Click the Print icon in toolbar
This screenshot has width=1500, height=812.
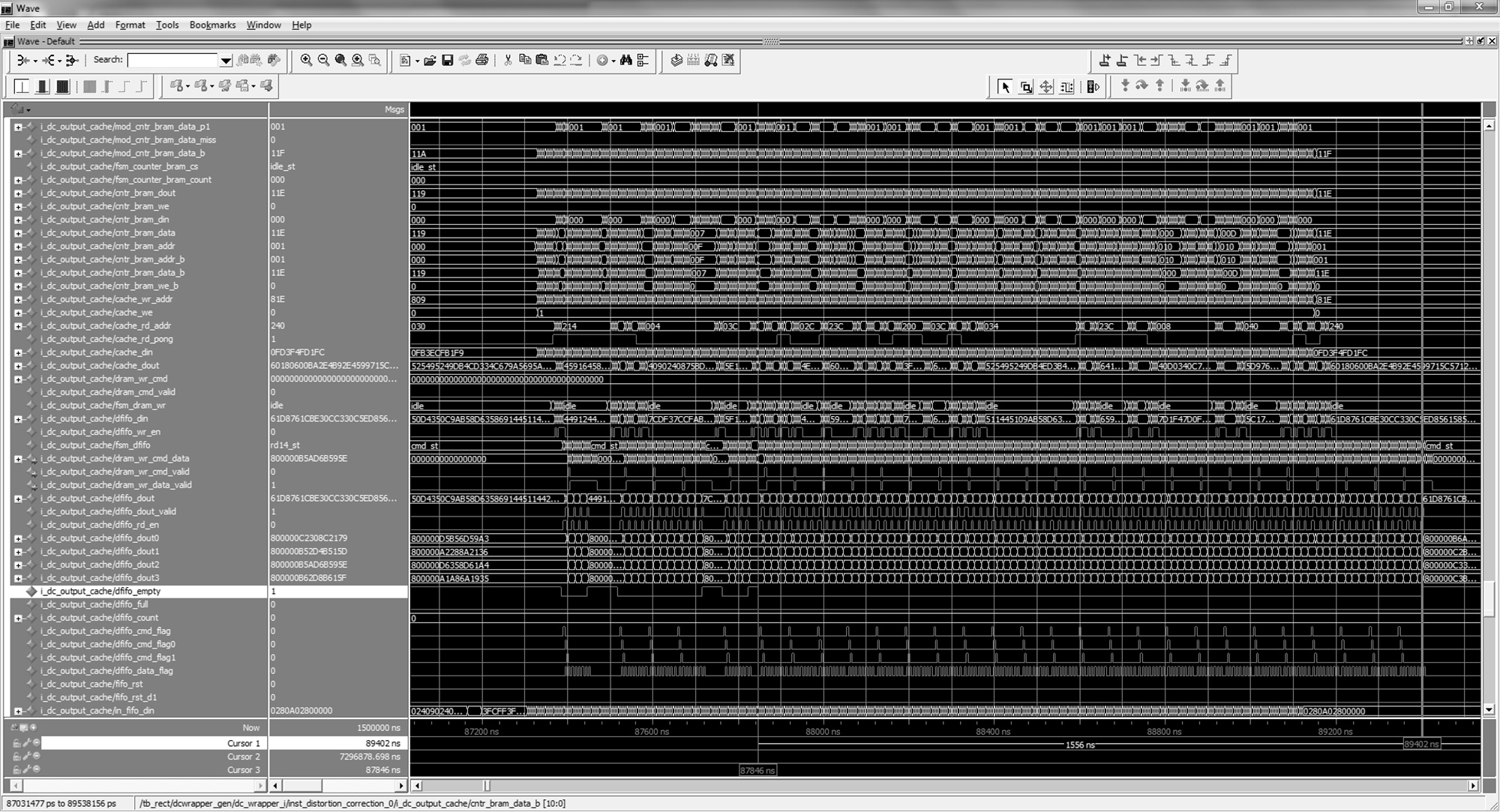click(482, 61)
